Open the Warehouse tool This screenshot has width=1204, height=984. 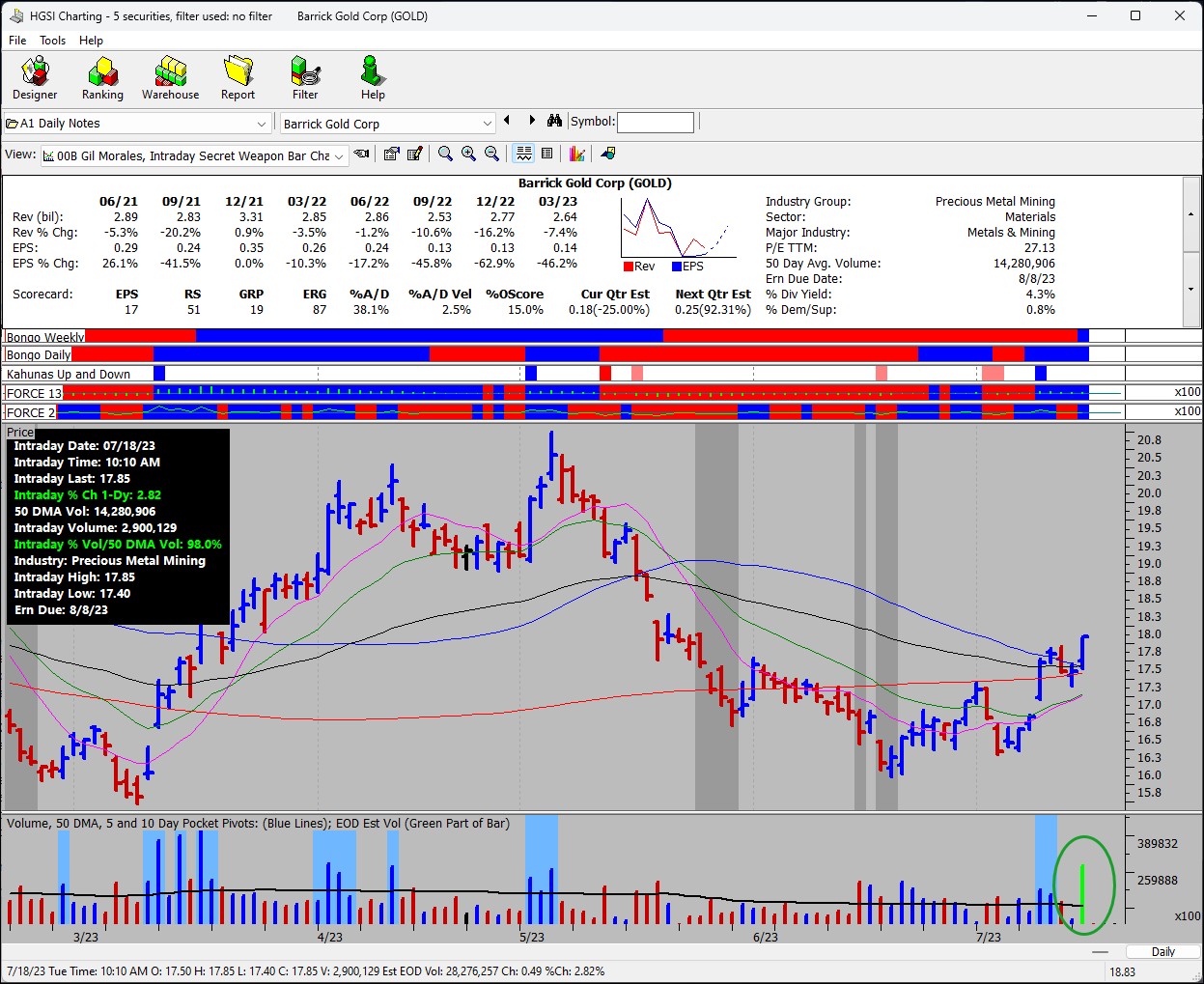point(170,77)
